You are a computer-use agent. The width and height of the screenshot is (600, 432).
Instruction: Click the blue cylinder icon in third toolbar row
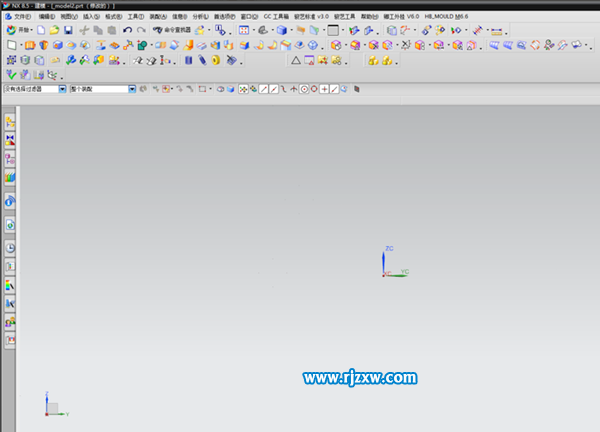point(189,60)
